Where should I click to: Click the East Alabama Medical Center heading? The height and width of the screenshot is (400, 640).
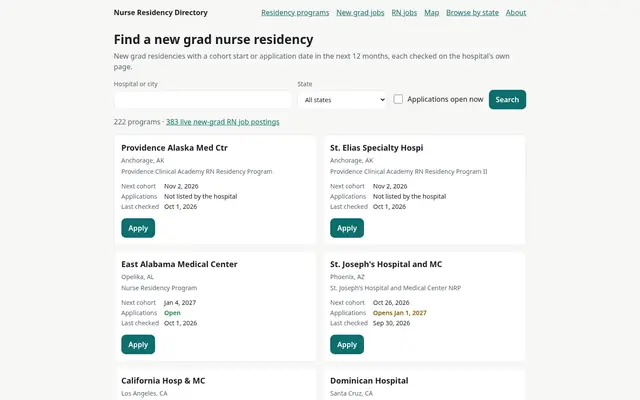(179, 264)
